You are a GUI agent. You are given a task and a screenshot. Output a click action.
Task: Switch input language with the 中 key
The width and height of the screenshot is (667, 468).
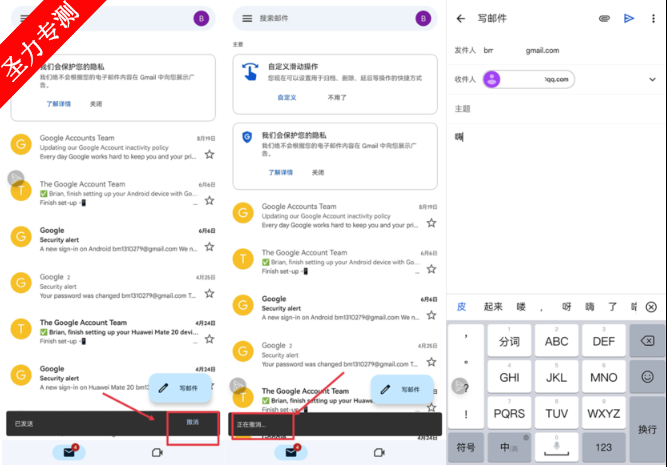[x=509, y=448]
